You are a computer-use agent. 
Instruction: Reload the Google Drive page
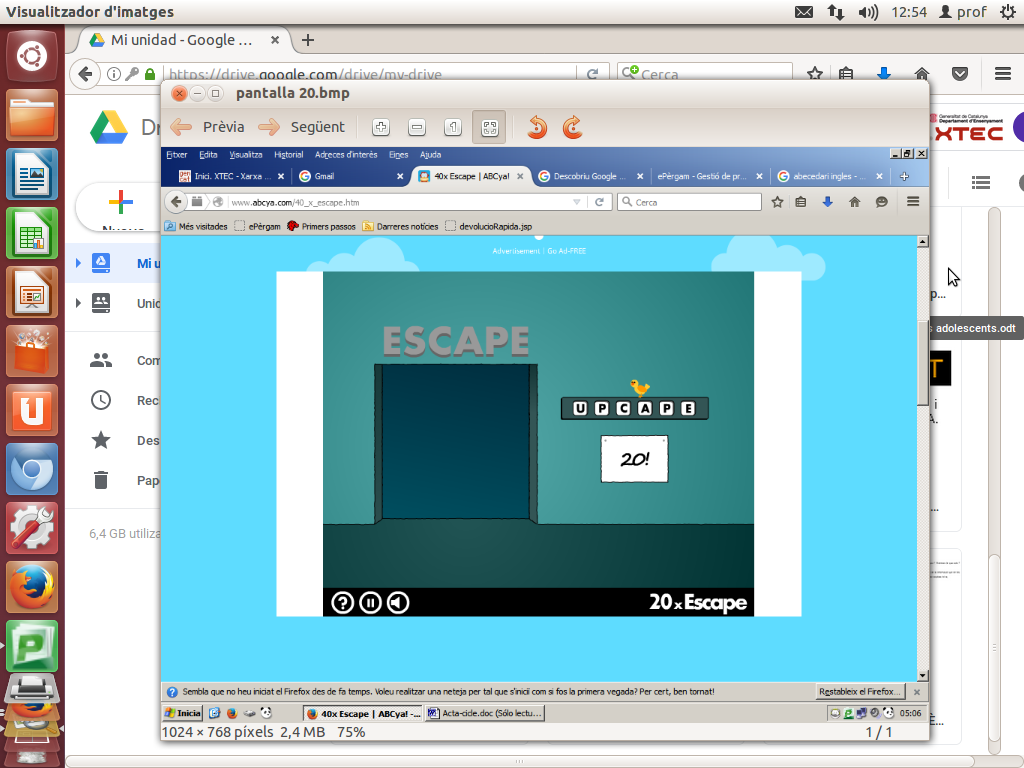(592, 74)
